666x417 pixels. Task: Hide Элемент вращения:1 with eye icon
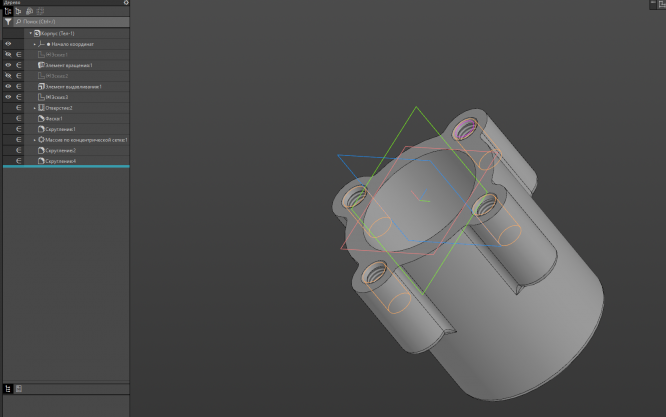(7, 65)
